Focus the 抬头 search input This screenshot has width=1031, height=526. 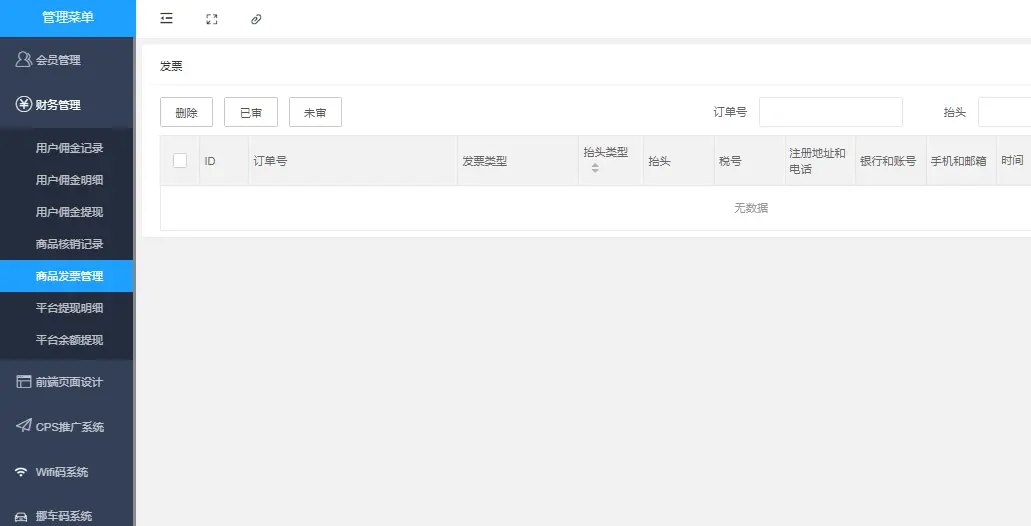tap(1004, 112)
